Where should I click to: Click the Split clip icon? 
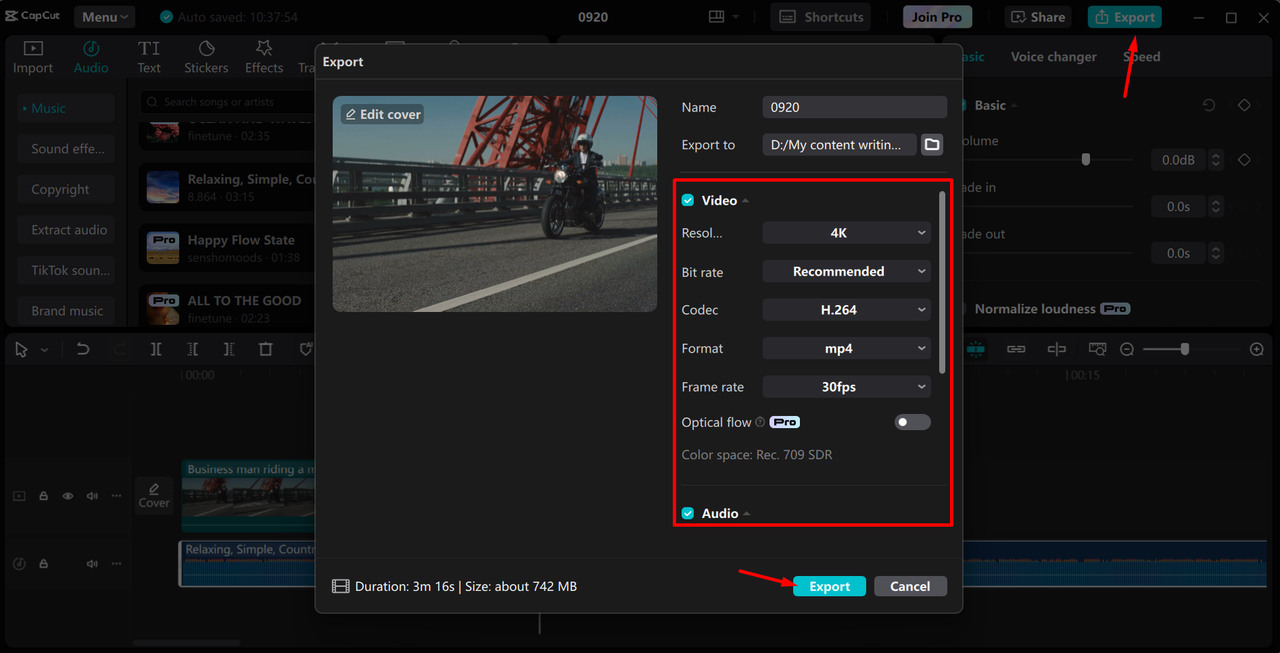(156, 349)
